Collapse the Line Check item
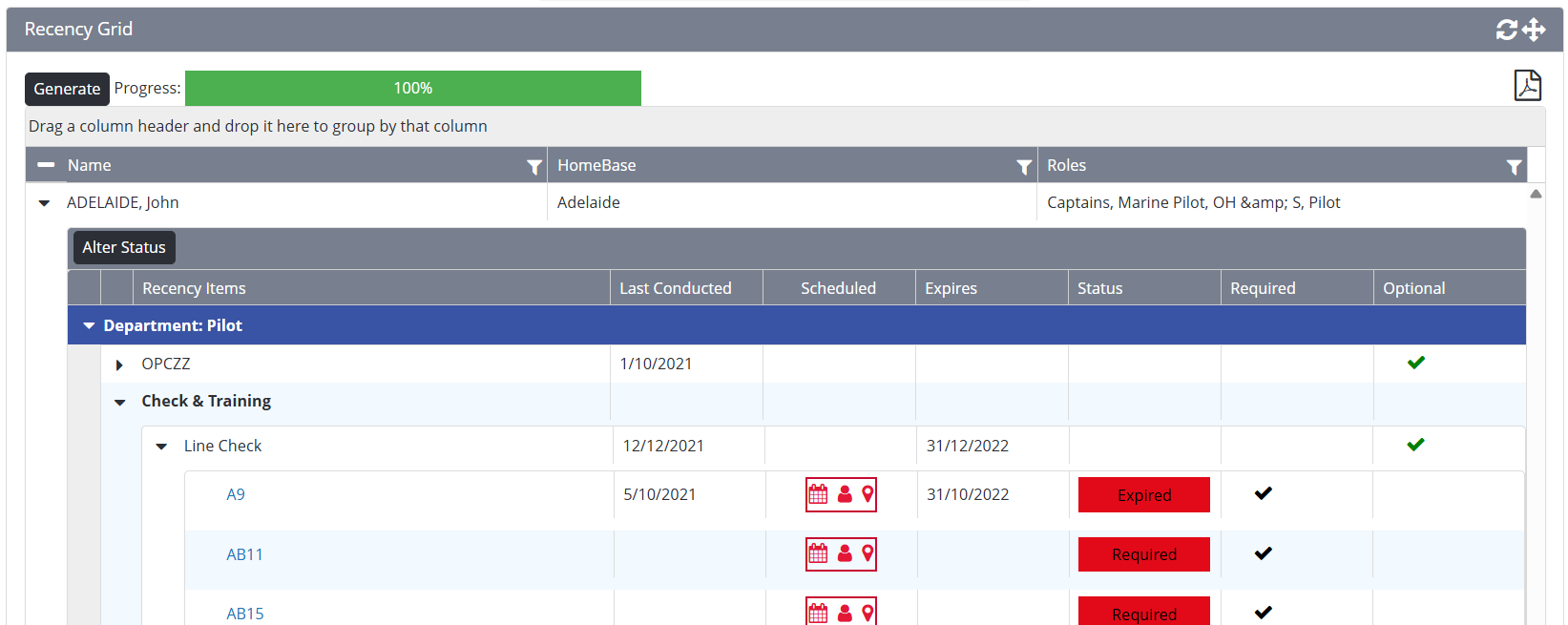 coord(161,447)
